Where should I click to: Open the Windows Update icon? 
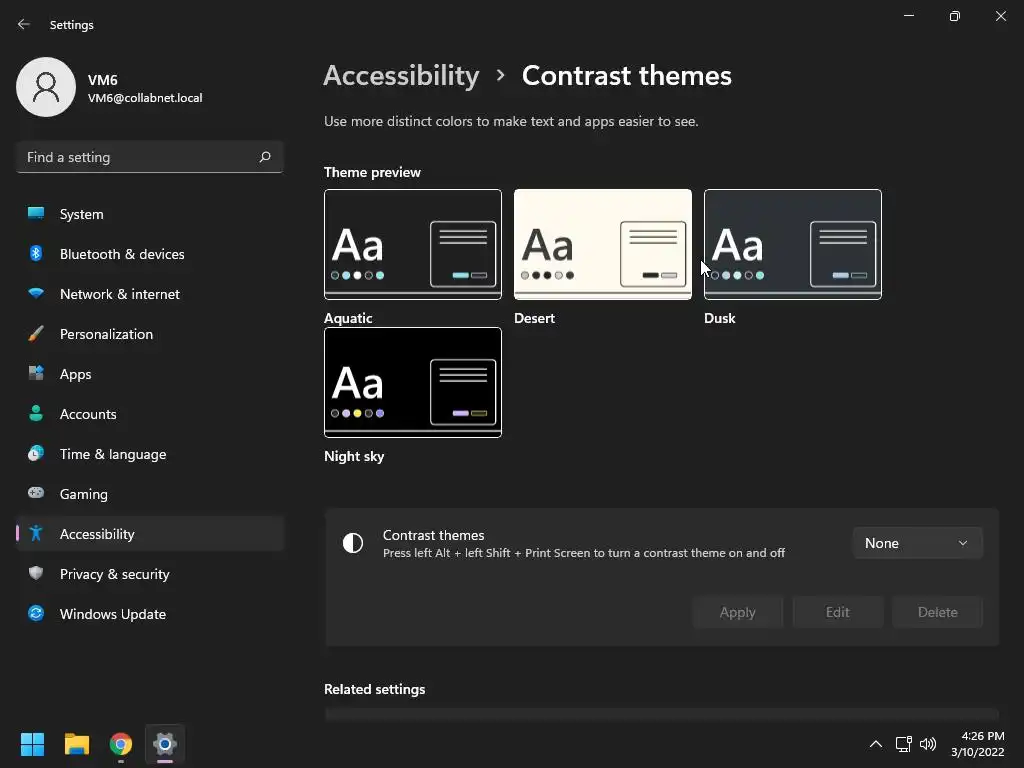pyautogui.click(x=36, y=614)
